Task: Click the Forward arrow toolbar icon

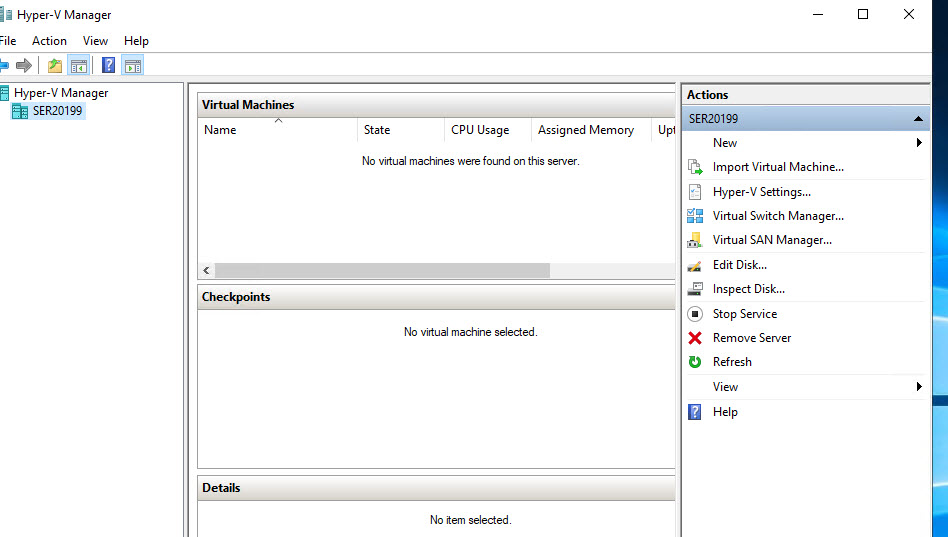Action: (x=24, y=66)
